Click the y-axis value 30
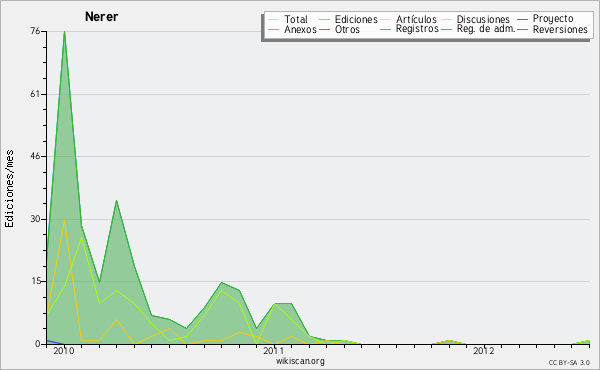 click(35, 219)
